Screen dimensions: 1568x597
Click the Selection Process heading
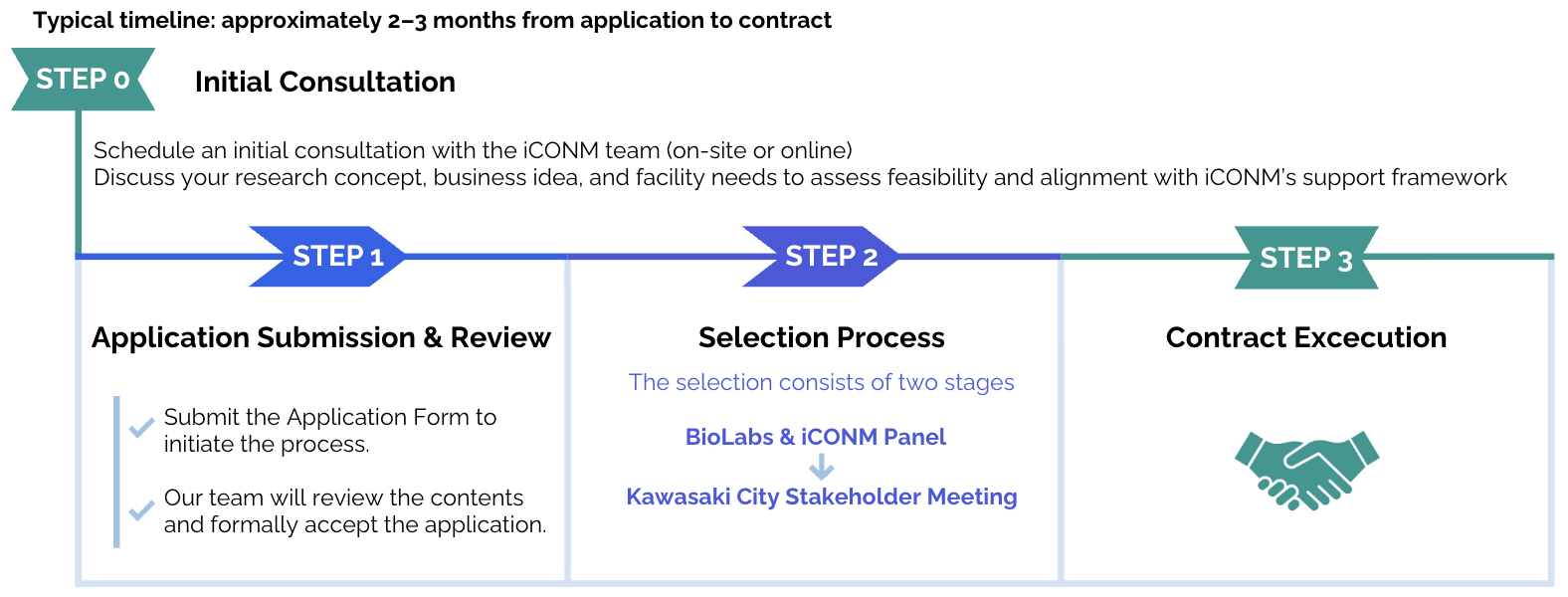(821, 337)
